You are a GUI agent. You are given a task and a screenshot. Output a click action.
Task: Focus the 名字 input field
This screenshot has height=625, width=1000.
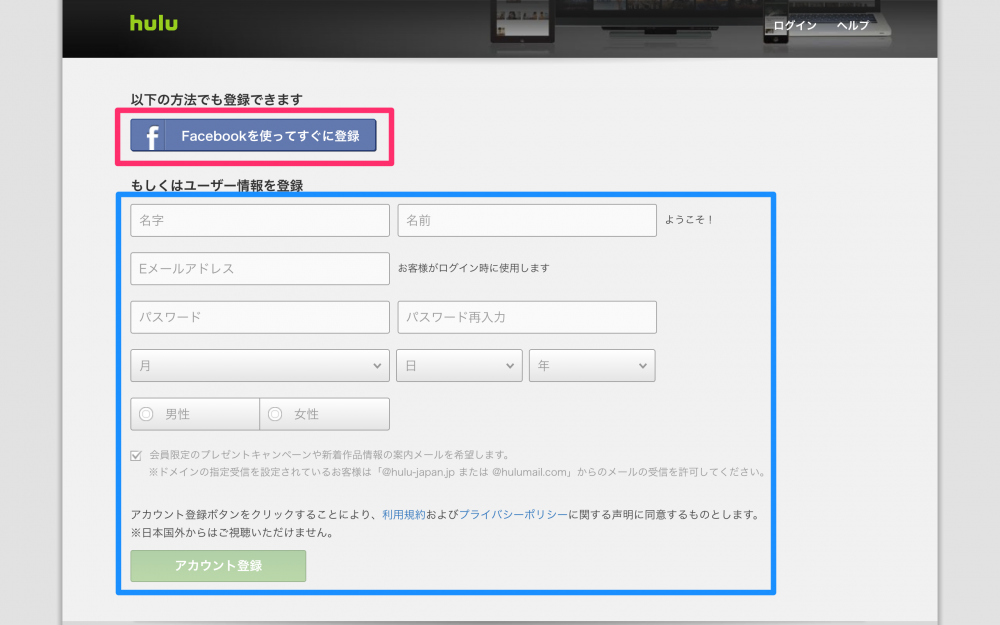coord(260,220)
